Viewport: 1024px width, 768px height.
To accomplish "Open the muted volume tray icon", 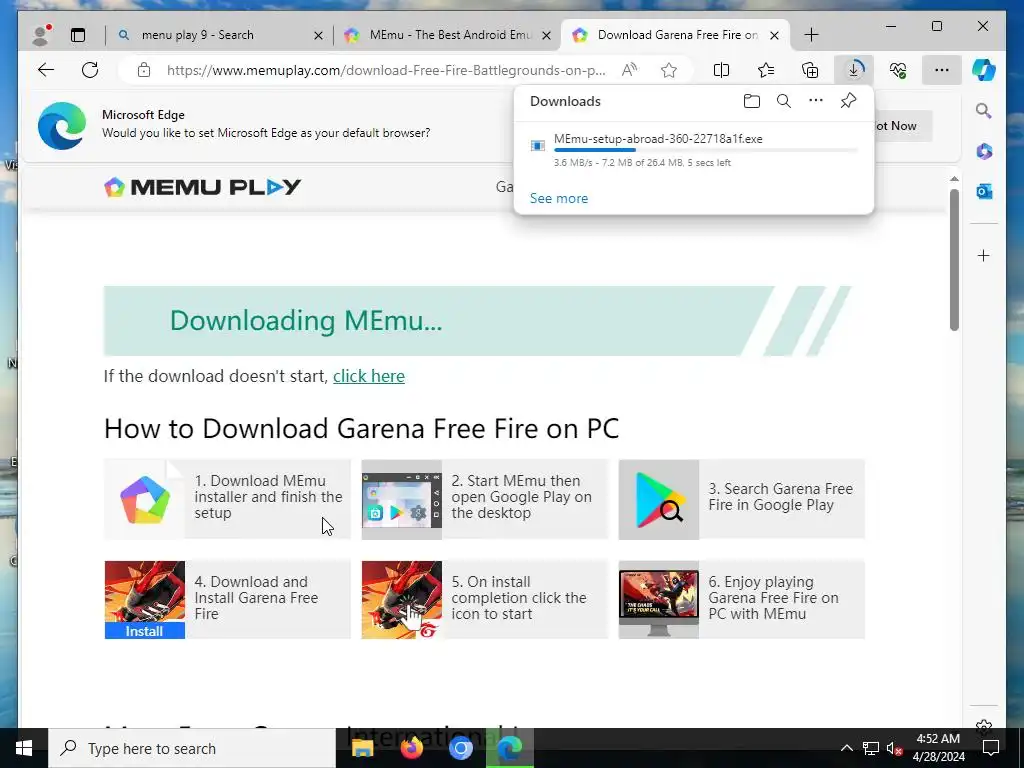I will (x=894, y=748).
